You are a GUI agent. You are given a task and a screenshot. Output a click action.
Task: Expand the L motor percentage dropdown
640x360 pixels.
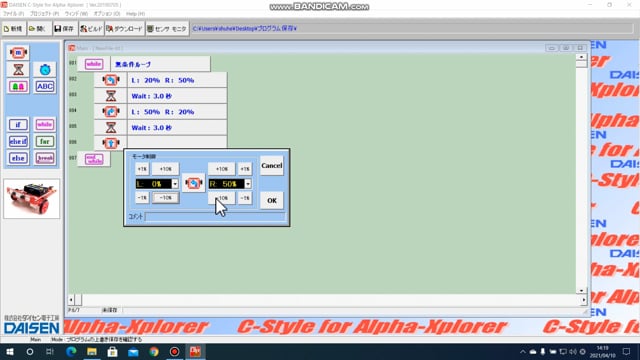pyautogui.click(x=175, y=184)
